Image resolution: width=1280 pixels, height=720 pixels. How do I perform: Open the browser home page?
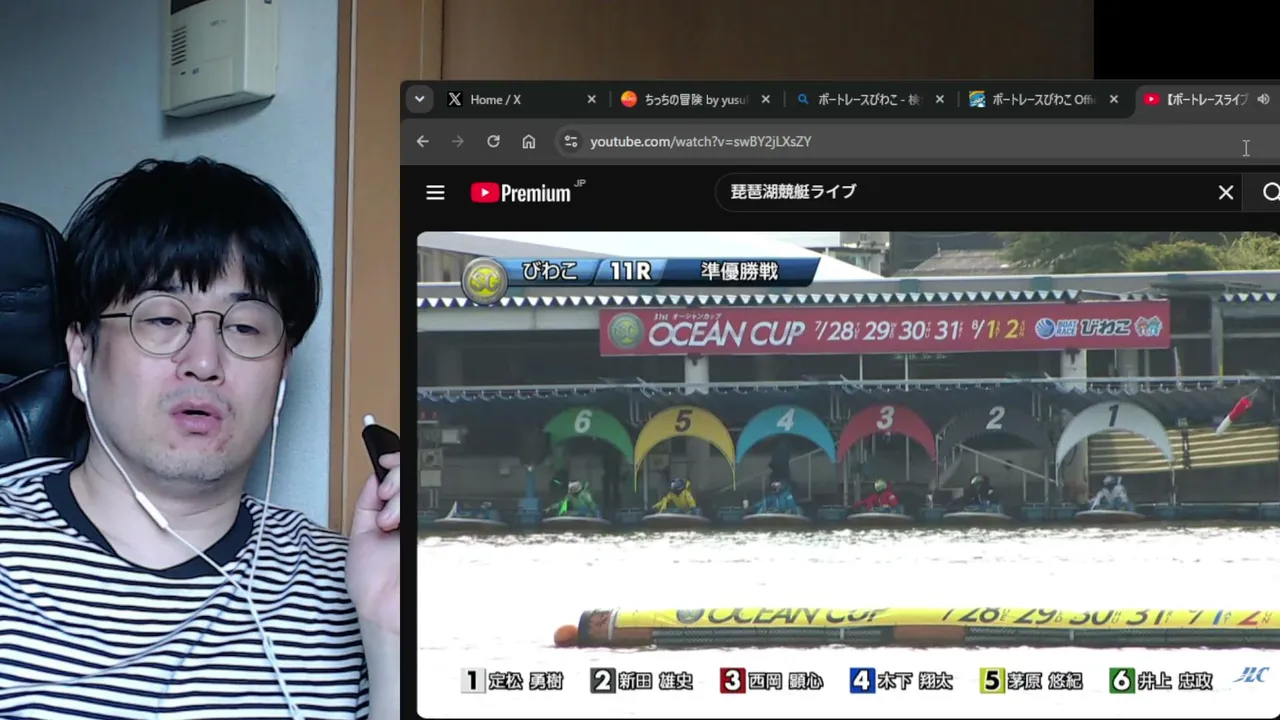529,142
